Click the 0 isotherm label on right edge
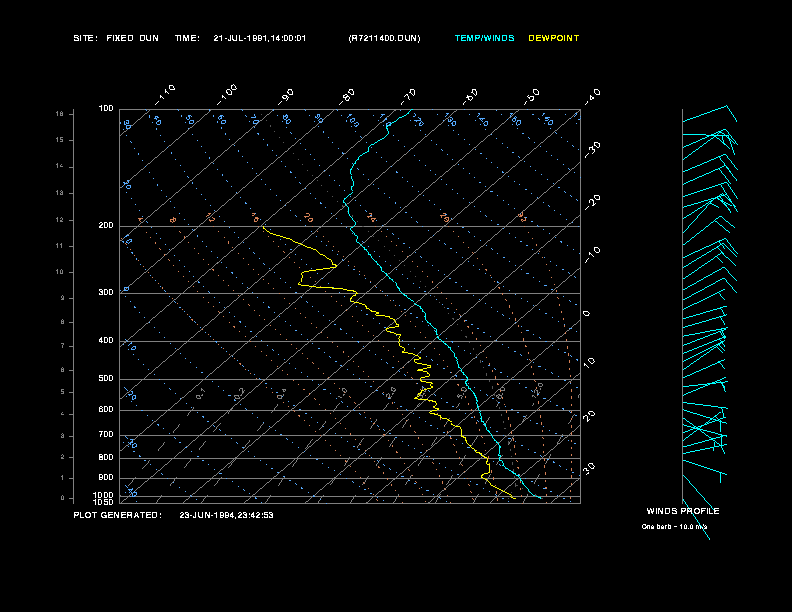Viewport: 792px width, 612px height. point(586,314)
